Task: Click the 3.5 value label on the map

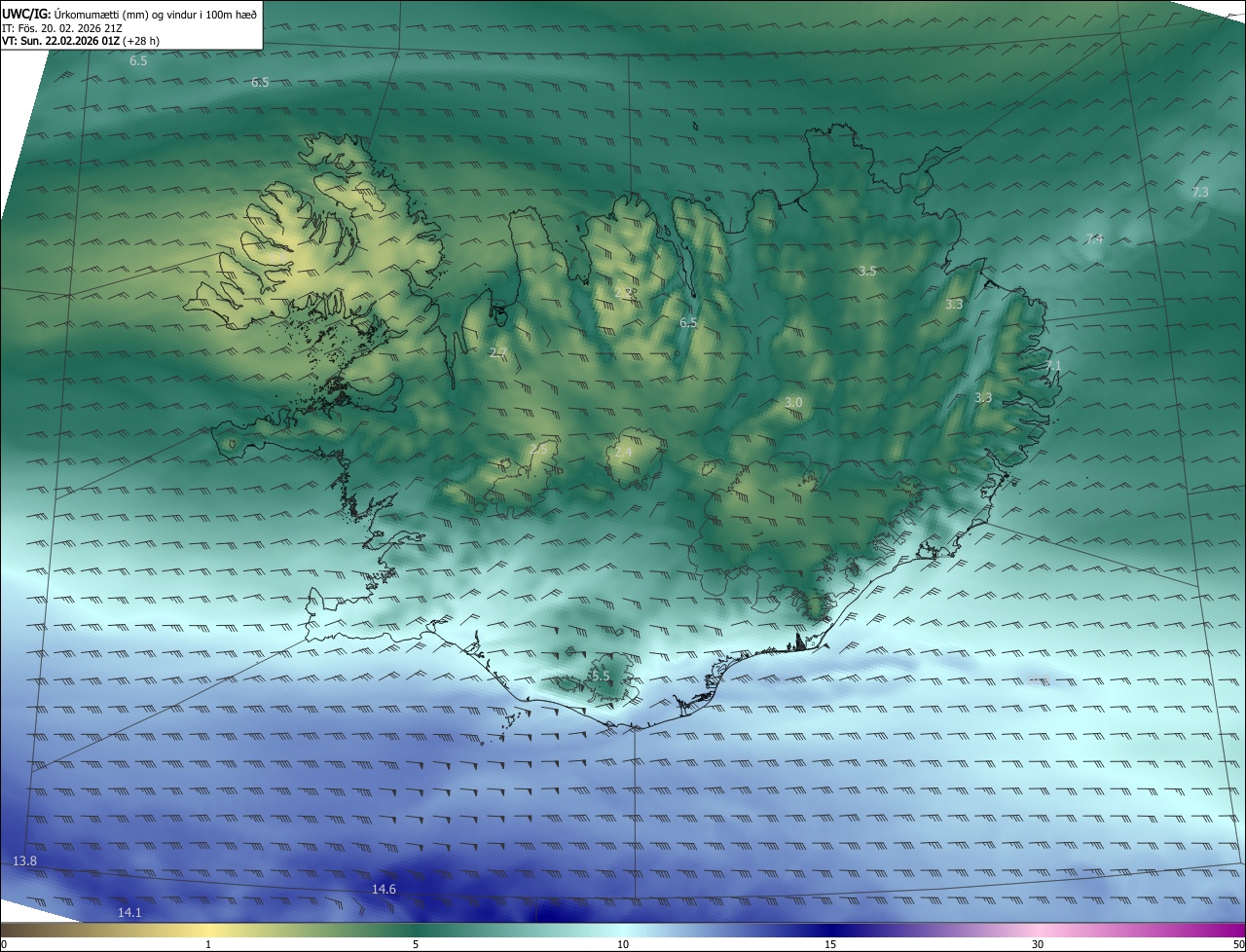Action: click(867, 272)
